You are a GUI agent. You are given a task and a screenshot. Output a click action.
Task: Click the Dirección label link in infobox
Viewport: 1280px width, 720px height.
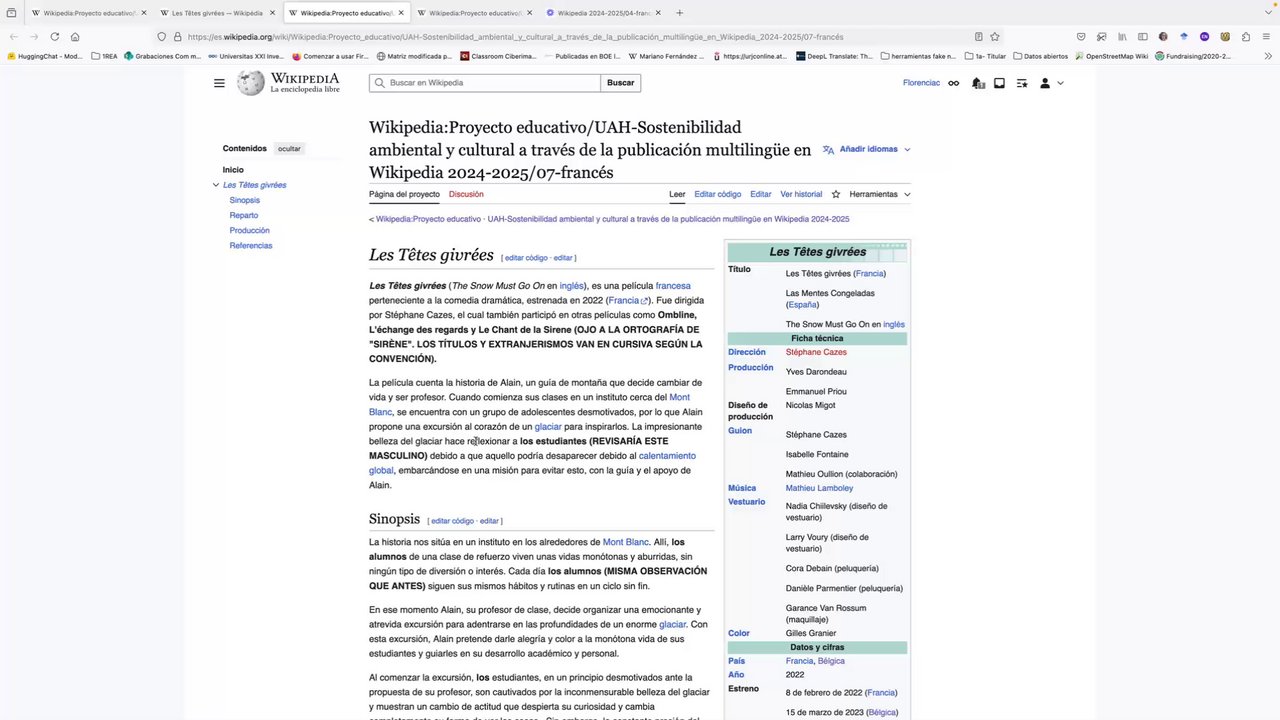(x=747, y=352)
